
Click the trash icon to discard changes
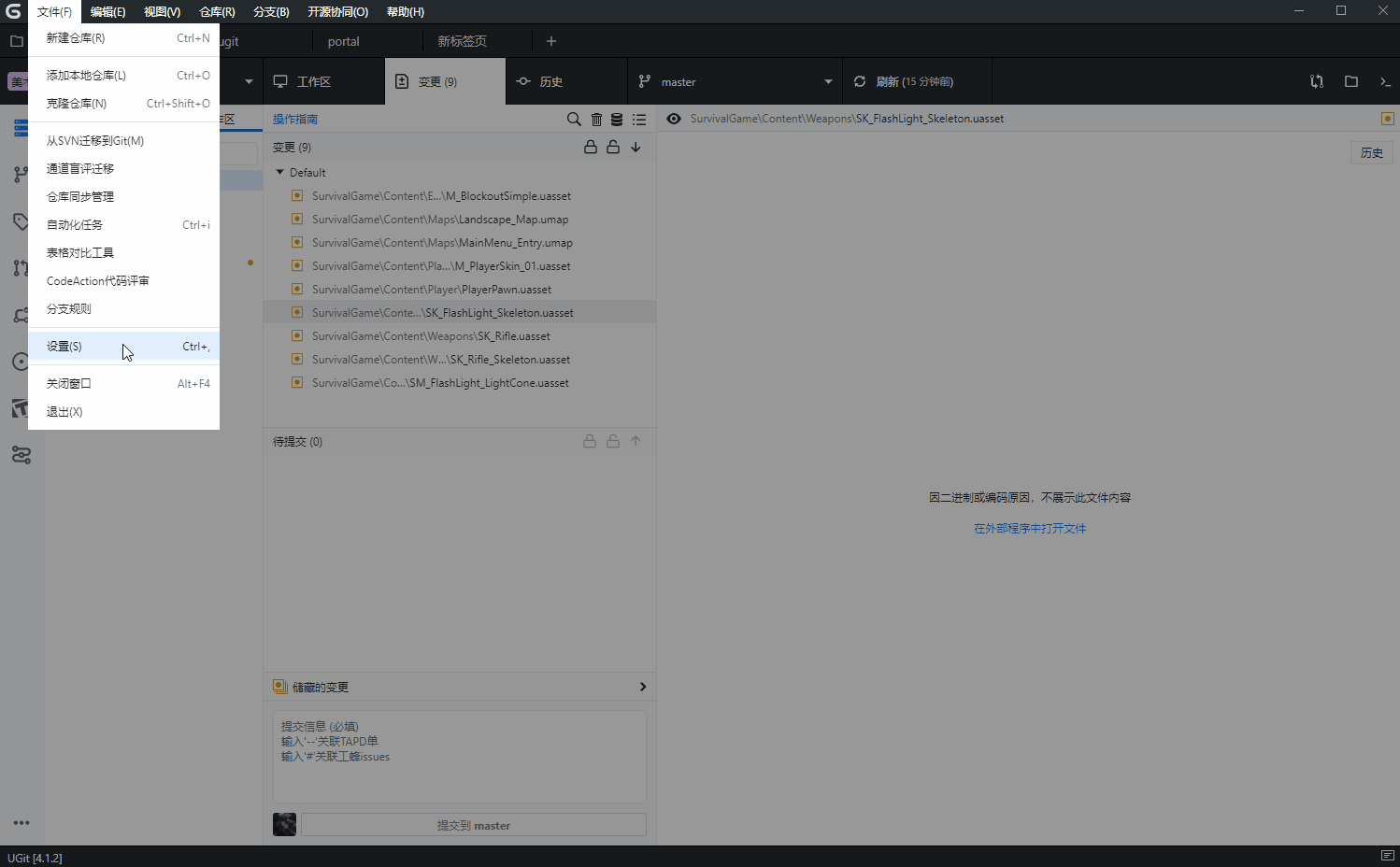(596, 120)
